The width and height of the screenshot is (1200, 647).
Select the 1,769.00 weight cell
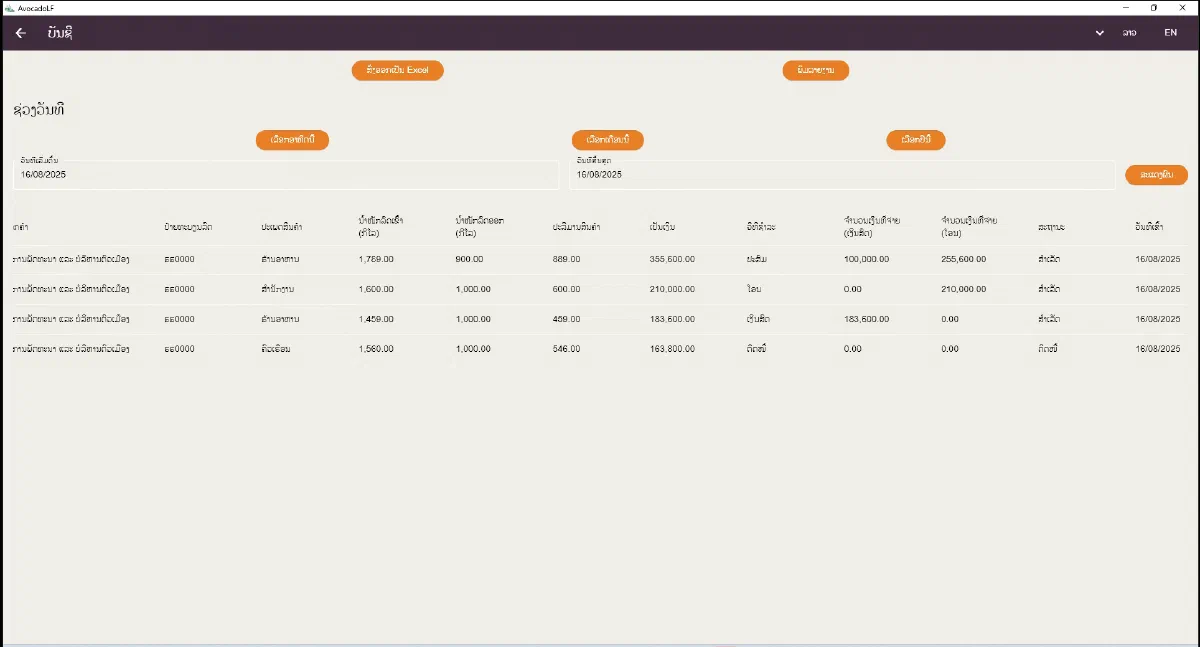point(376,259)
